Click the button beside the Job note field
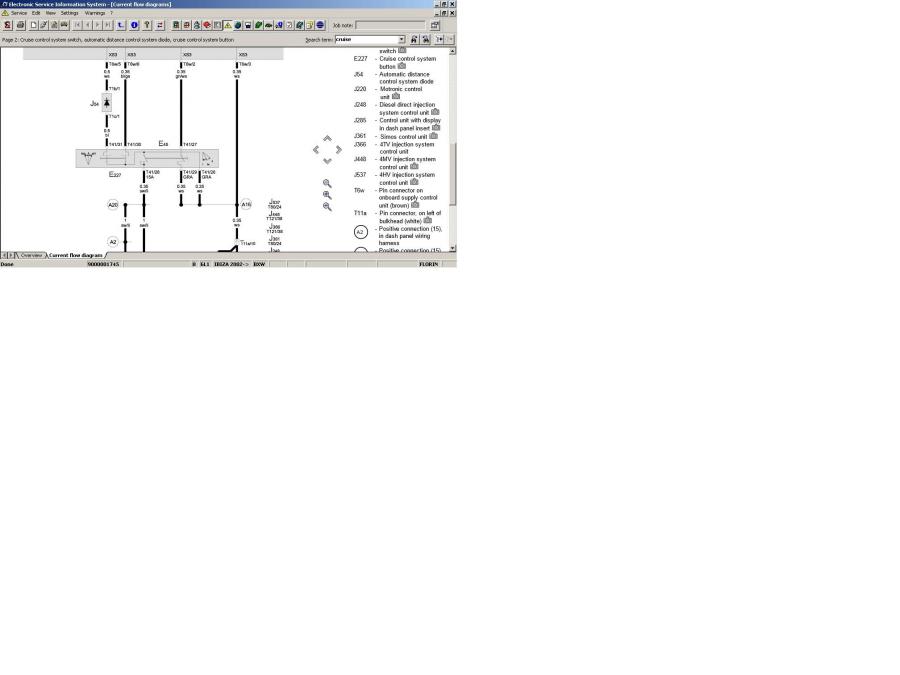The height and width of the screenshot is (675, 900). pos(435,25)
